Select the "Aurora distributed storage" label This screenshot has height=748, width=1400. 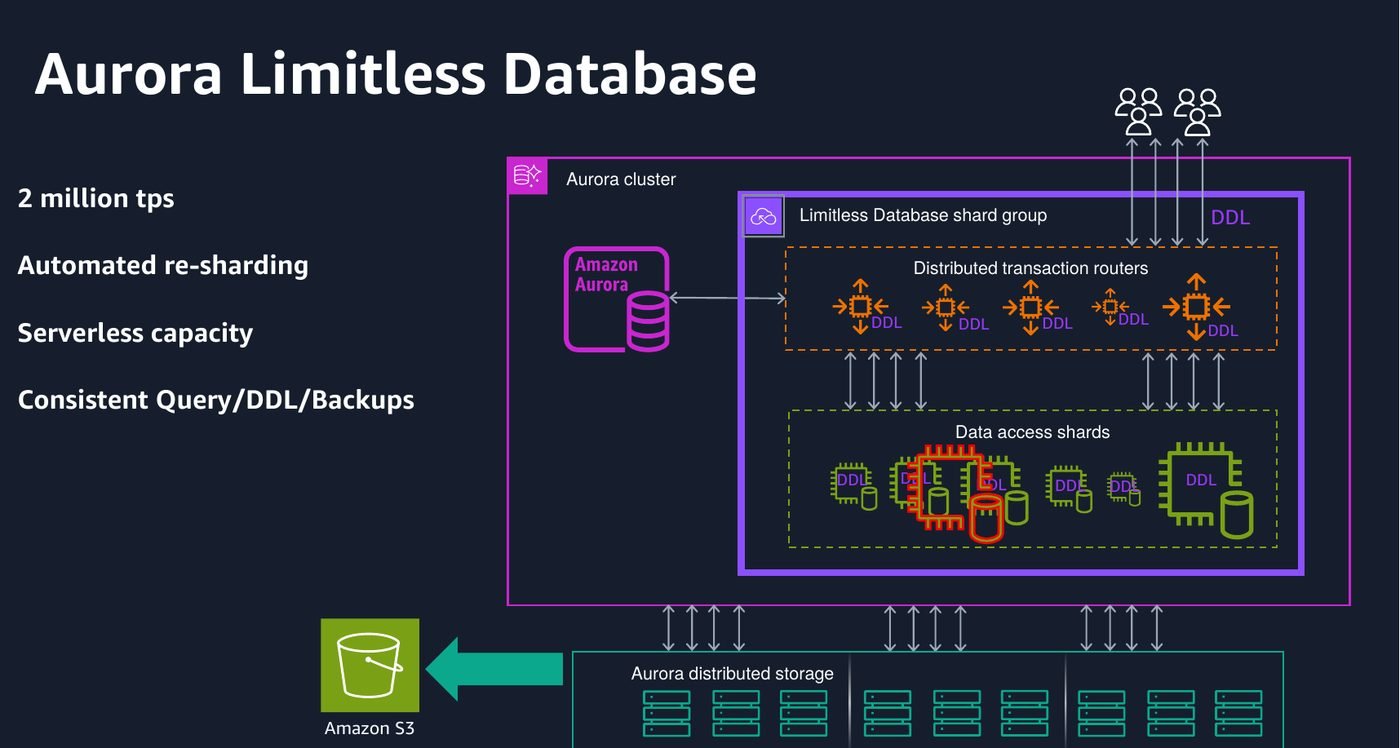tap(732, 673)
